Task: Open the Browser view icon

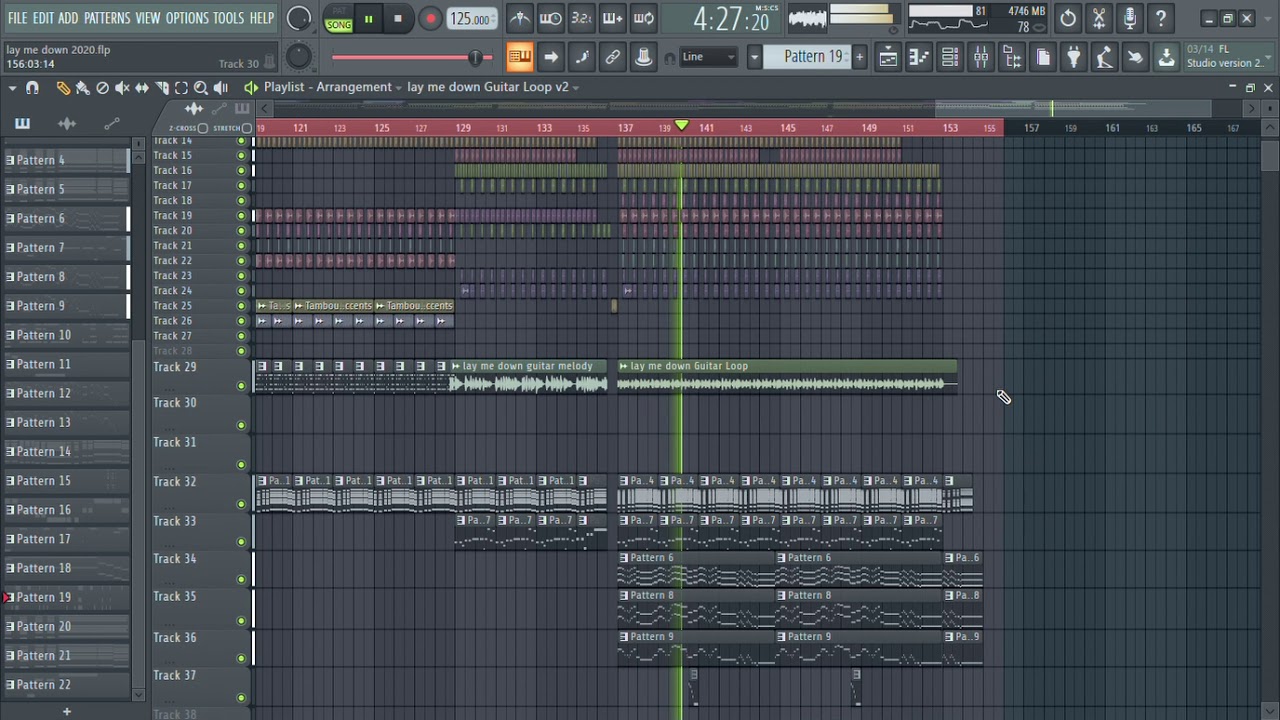Action: pos(1011,57)
